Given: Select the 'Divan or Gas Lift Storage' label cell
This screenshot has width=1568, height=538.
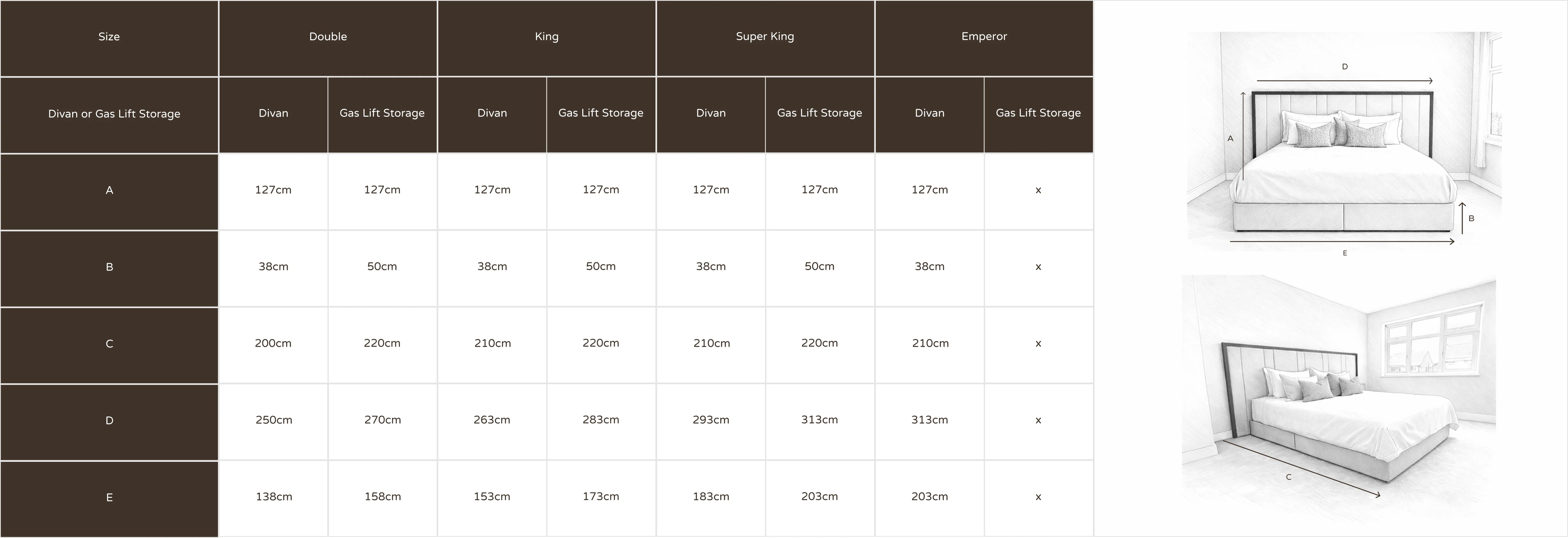Looking at the screenshot, I should pos(114,114).
